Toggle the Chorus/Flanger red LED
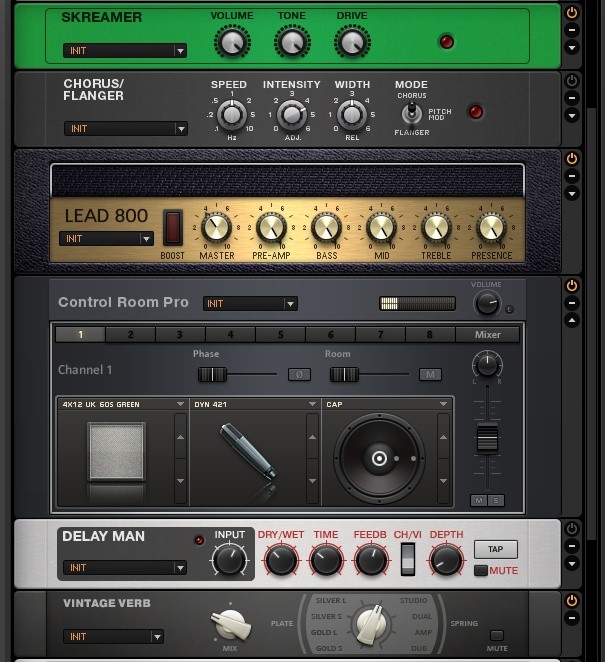Viewport: 605px width, 662px height. pos(476,111)
